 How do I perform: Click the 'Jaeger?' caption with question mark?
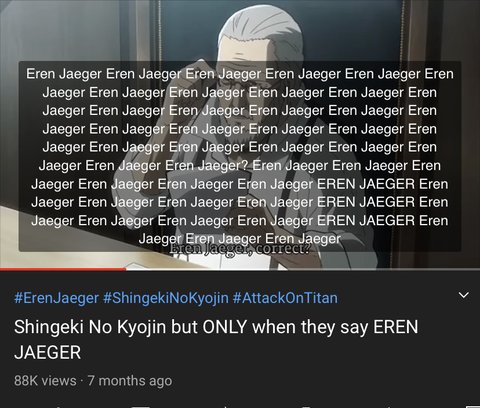tap(222, 166)
